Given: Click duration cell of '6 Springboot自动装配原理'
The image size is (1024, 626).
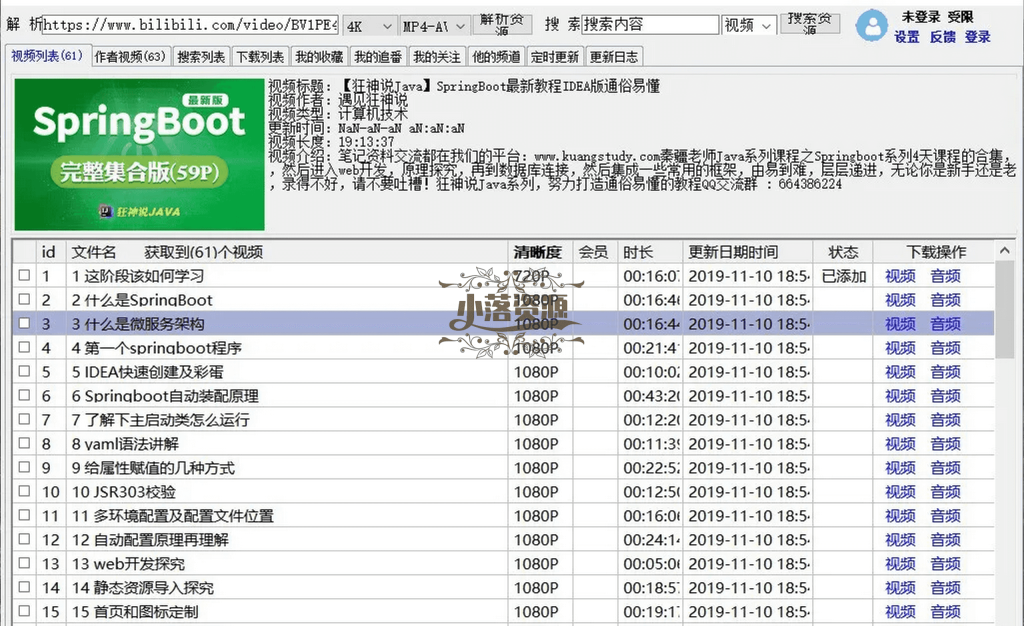Looking at the screenshot, I should coord(650,396).
